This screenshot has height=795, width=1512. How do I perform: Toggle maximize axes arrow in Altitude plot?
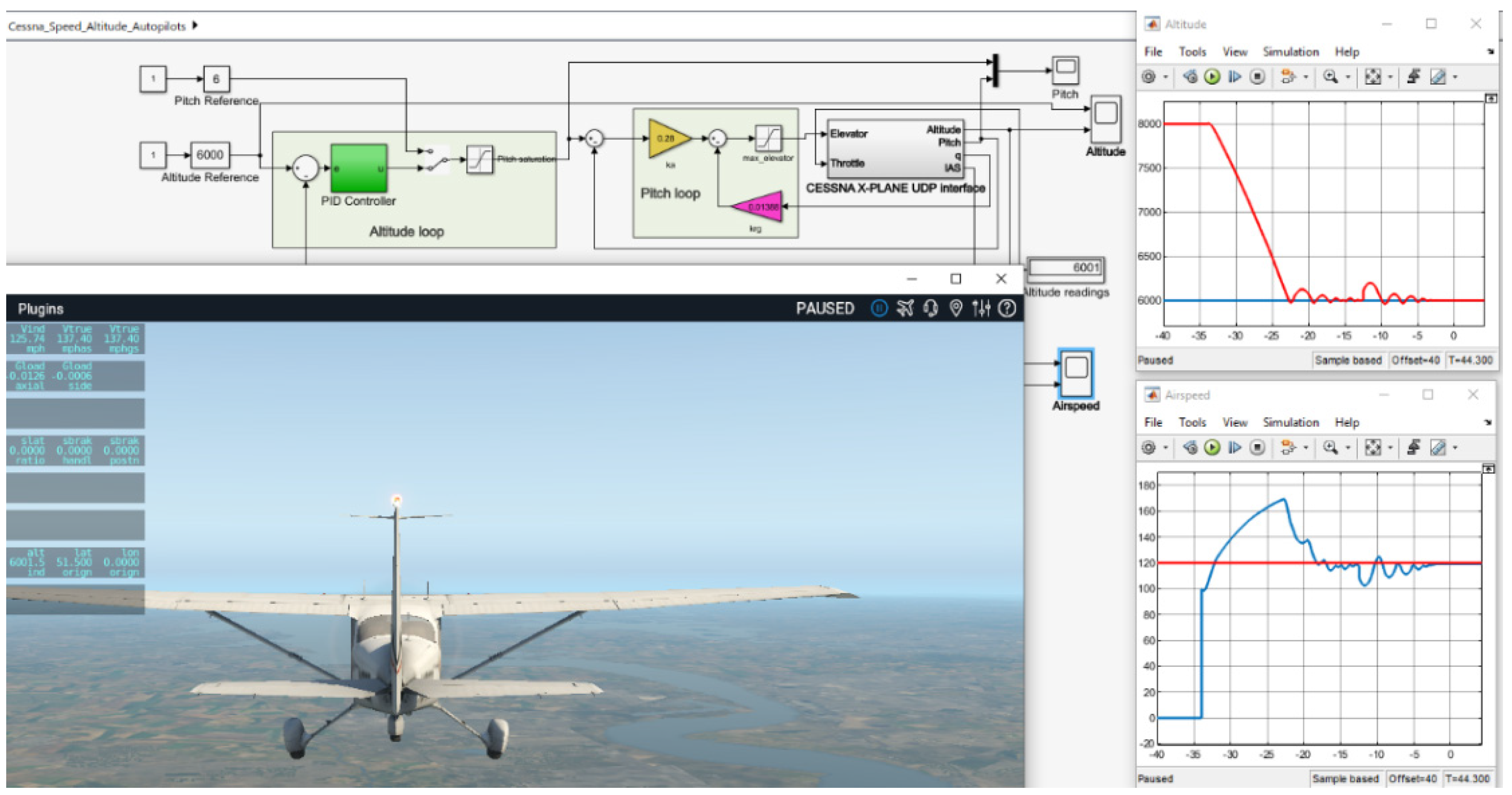pyautogui.click(x=1491, y=98)
